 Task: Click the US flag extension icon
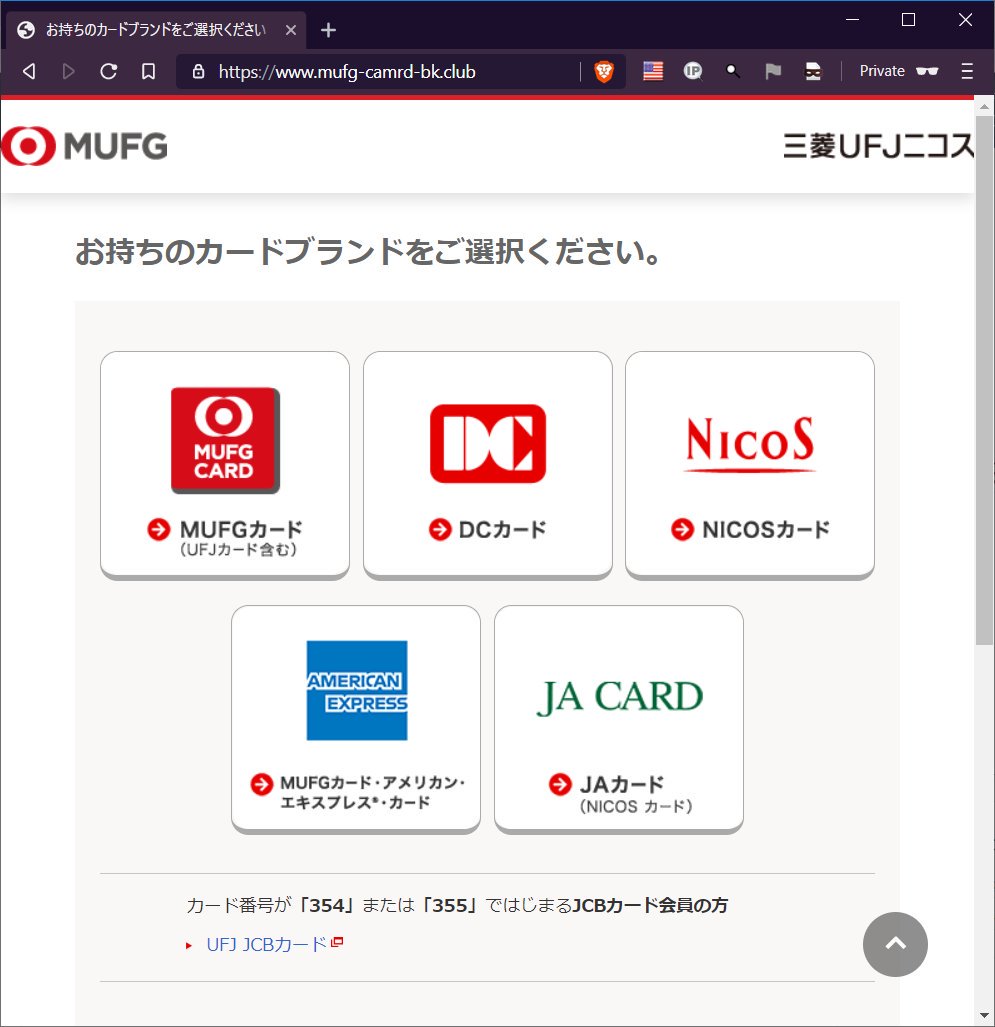653,71
